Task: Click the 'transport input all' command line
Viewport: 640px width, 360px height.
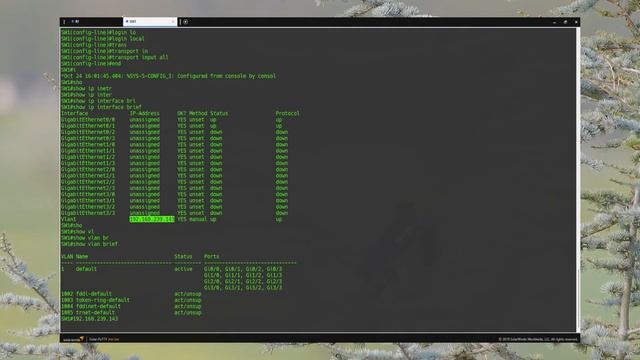Action: tap(115, 58)
